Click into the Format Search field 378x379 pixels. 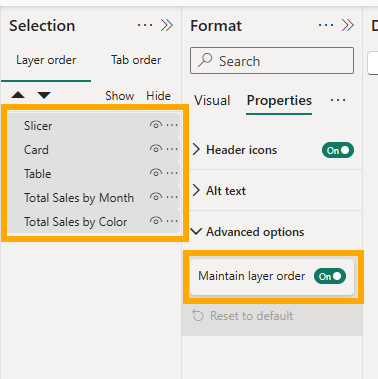pyautogui.click(x=272, y=60)
